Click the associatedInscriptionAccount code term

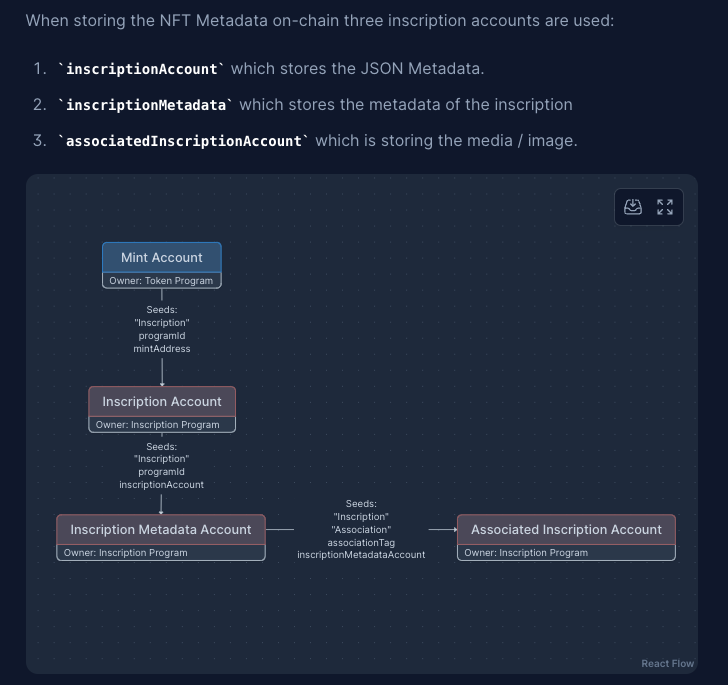184,141
